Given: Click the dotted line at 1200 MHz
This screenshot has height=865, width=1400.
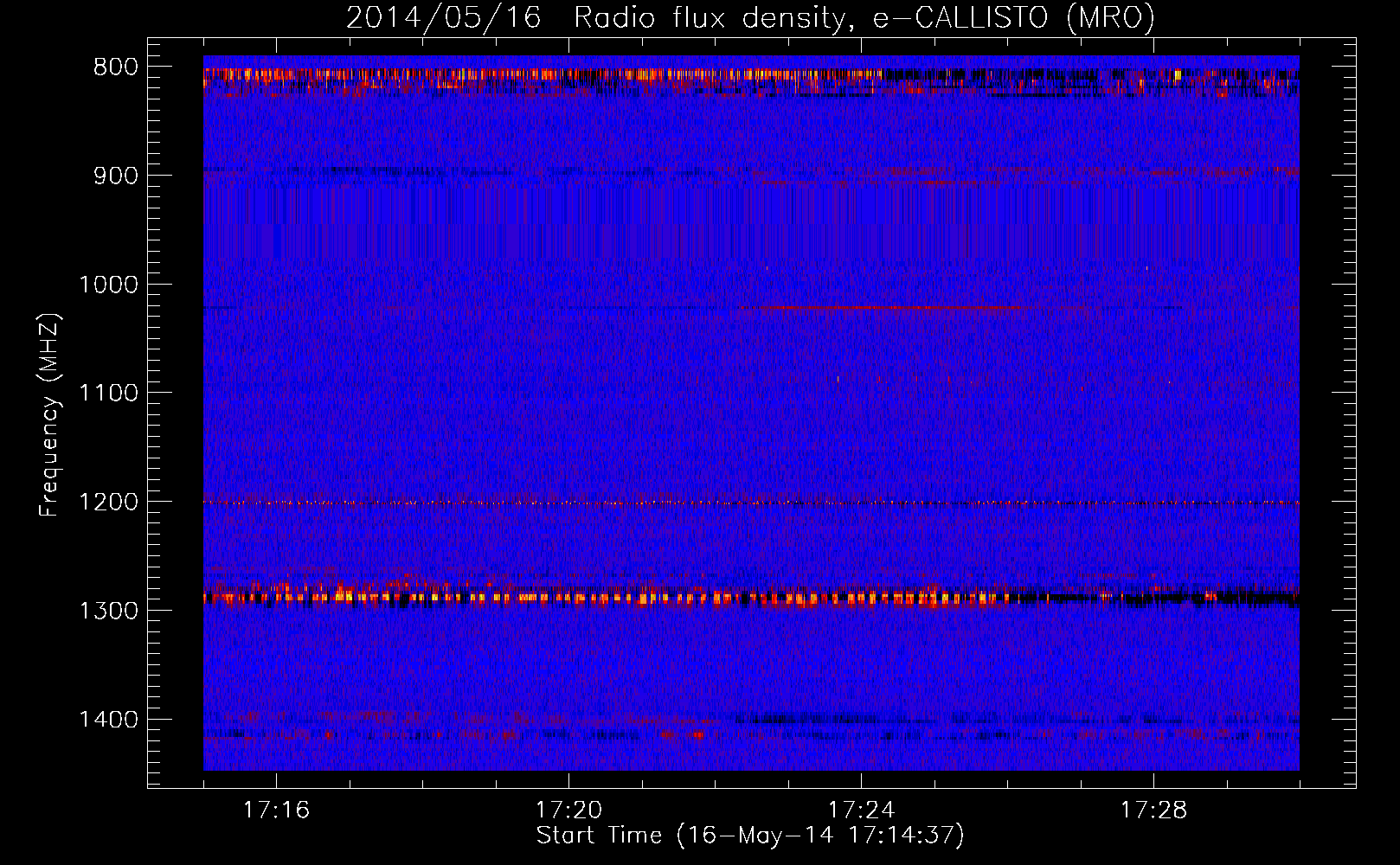Looking at the screenshot, I should [751, 503].
